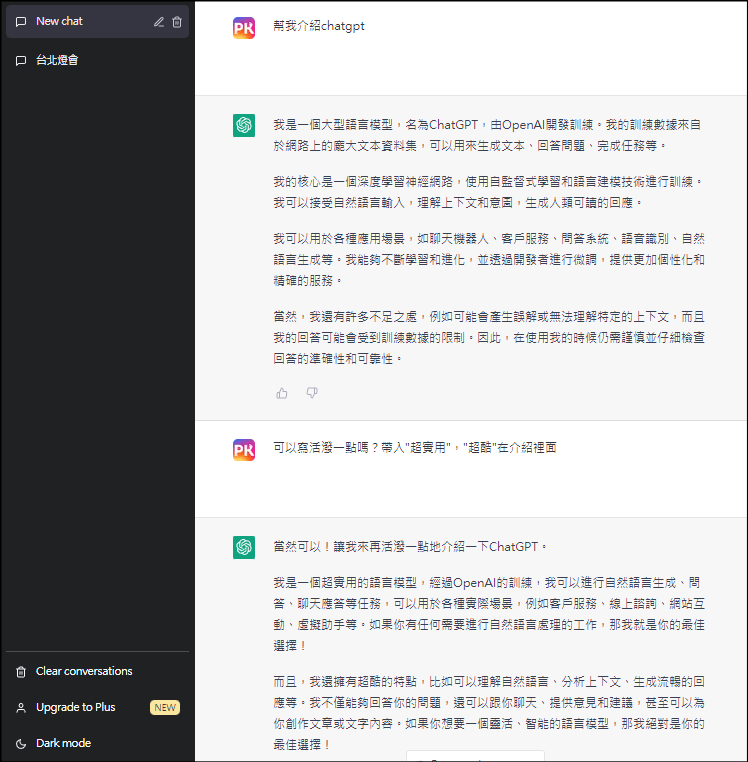Click the moon icon for Dark mode

(x=21, y=744)
